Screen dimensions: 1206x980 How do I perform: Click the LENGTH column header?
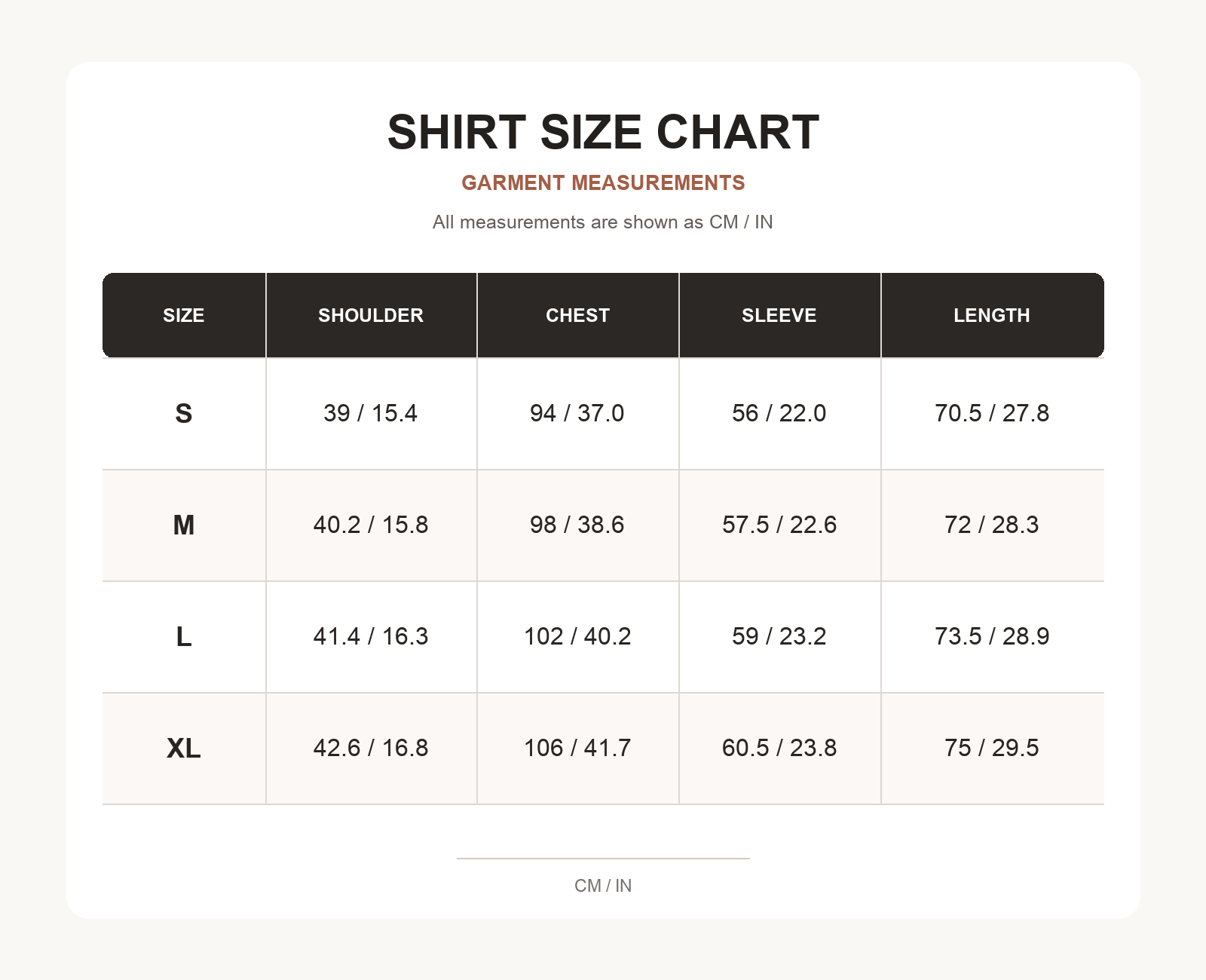tap(992, 315)
